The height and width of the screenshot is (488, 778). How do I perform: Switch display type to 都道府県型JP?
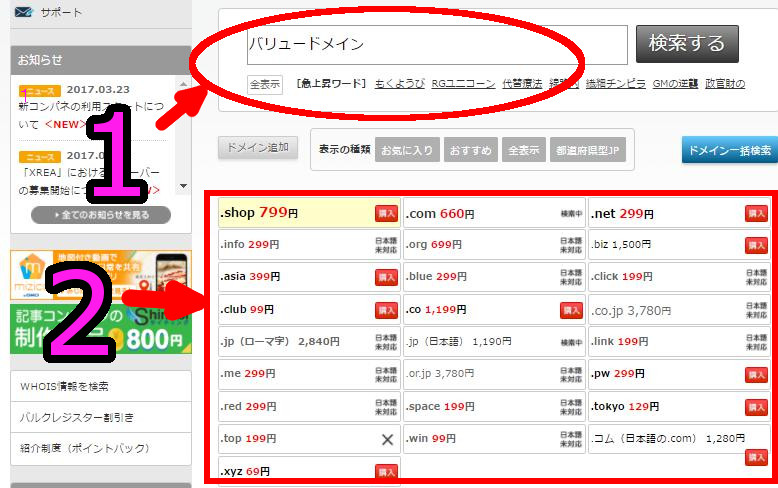click(587, 150)
